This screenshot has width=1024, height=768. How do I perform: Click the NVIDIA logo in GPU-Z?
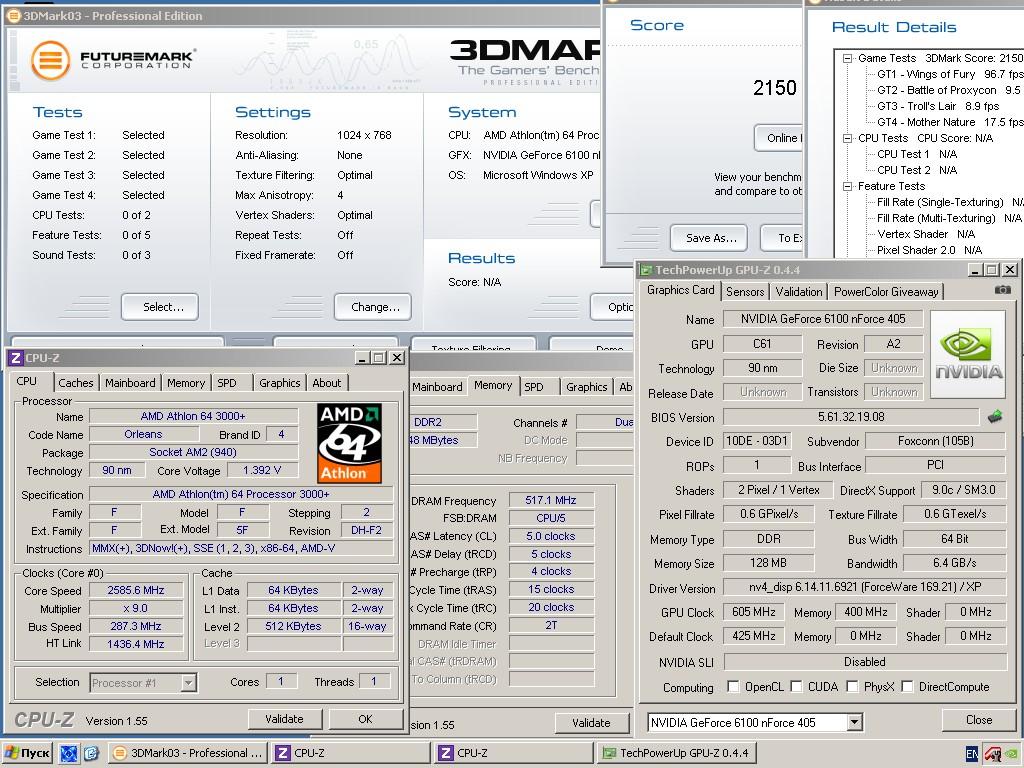click(968, 355)
